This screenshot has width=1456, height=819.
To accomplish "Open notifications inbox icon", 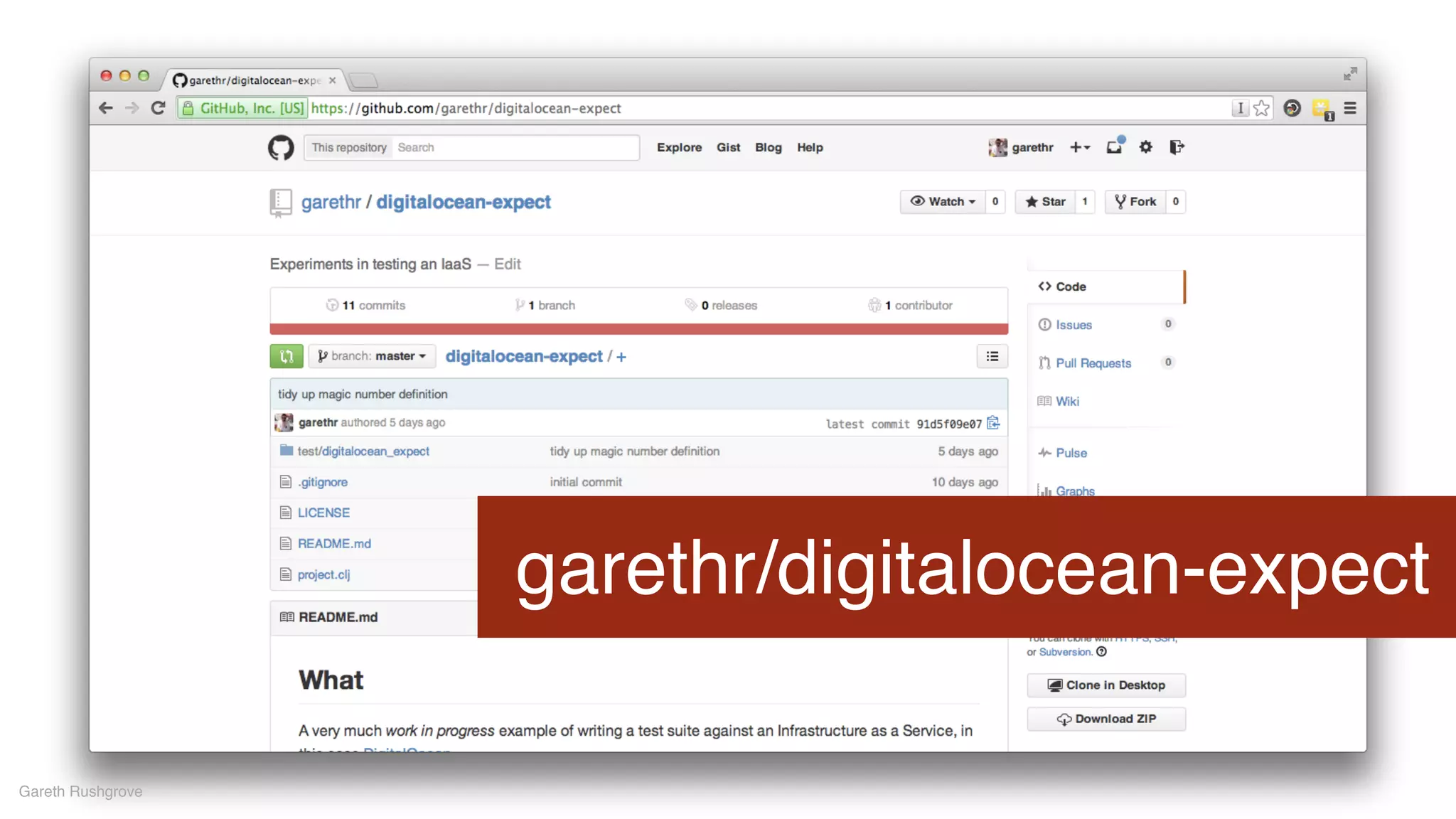I will click(x=1115, y=146).
